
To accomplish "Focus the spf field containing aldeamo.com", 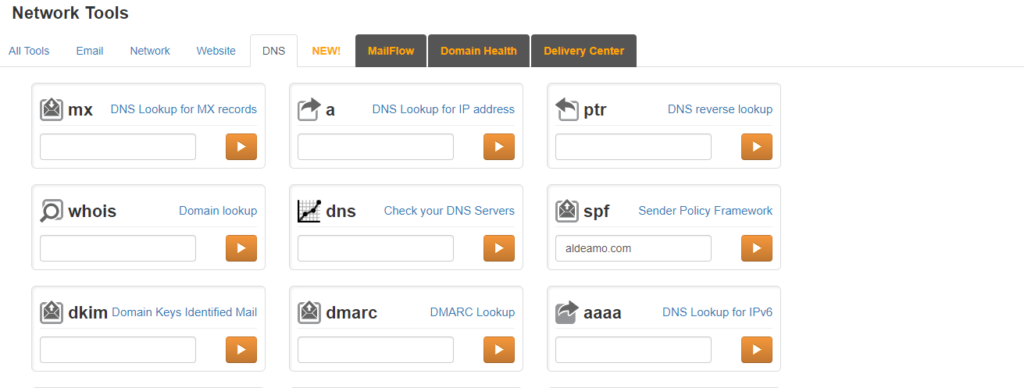I will click(633, 248).
